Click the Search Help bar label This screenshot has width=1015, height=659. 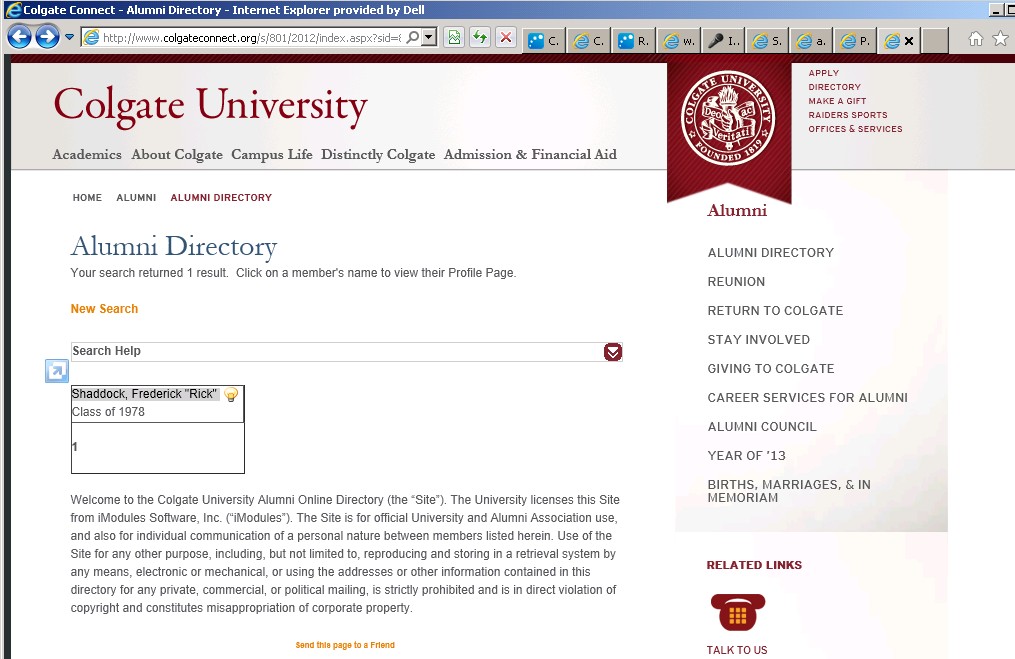click(x=106, y=351)
